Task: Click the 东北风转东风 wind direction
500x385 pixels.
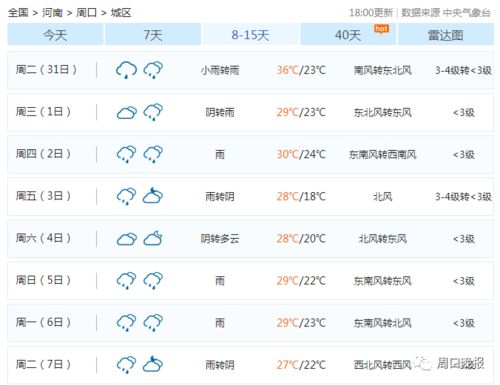Action: (x=383, y=112)
